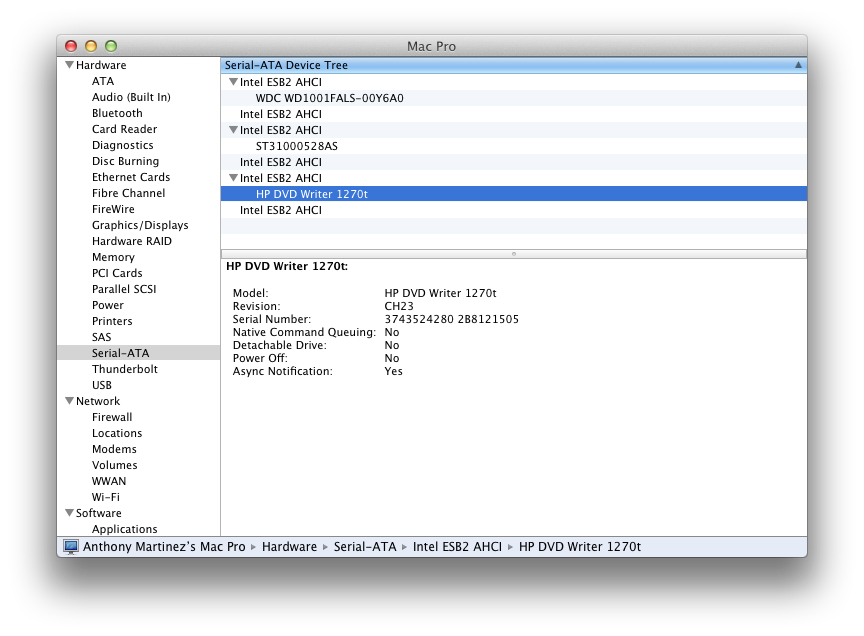Select Locations under Network
864x636 pixels.
click(117, 433)
